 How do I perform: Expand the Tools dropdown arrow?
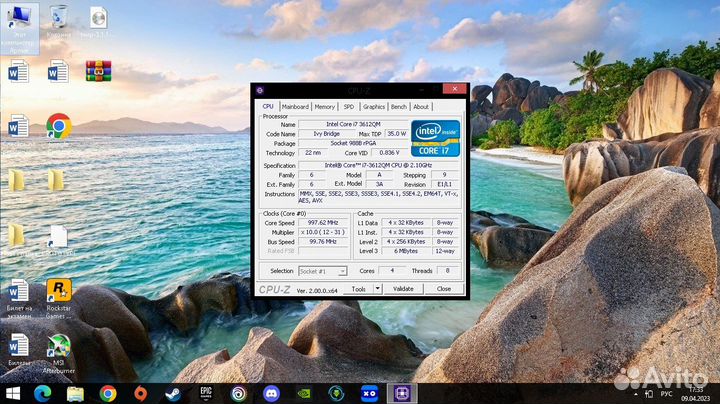point(377,289)
